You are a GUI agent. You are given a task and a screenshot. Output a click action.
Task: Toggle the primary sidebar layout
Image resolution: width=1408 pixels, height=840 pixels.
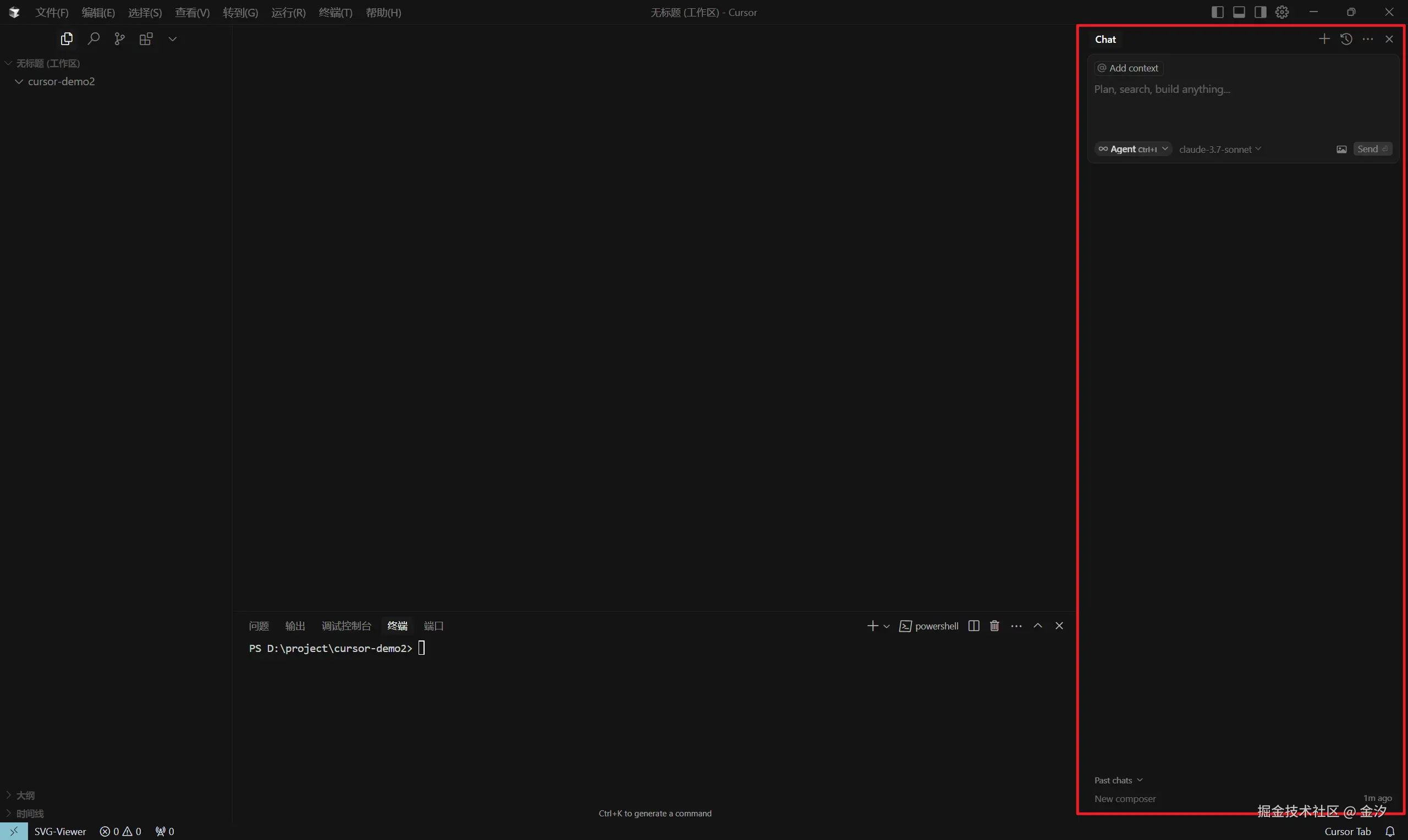(x=1217, y=13)
